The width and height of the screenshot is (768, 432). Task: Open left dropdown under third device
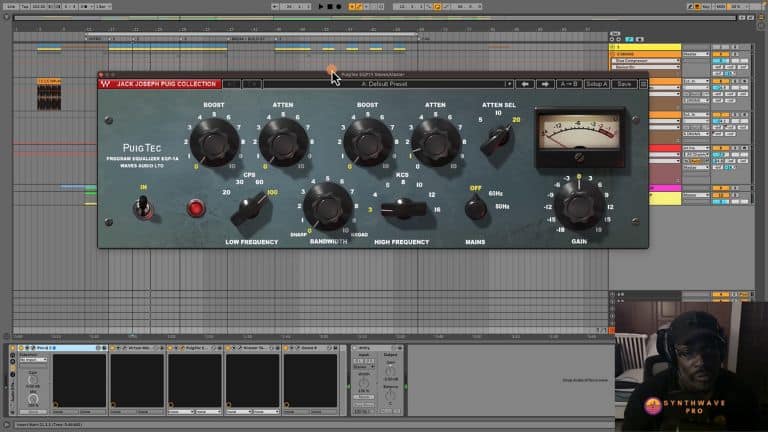pyautogui.click(x=181, y=412)
